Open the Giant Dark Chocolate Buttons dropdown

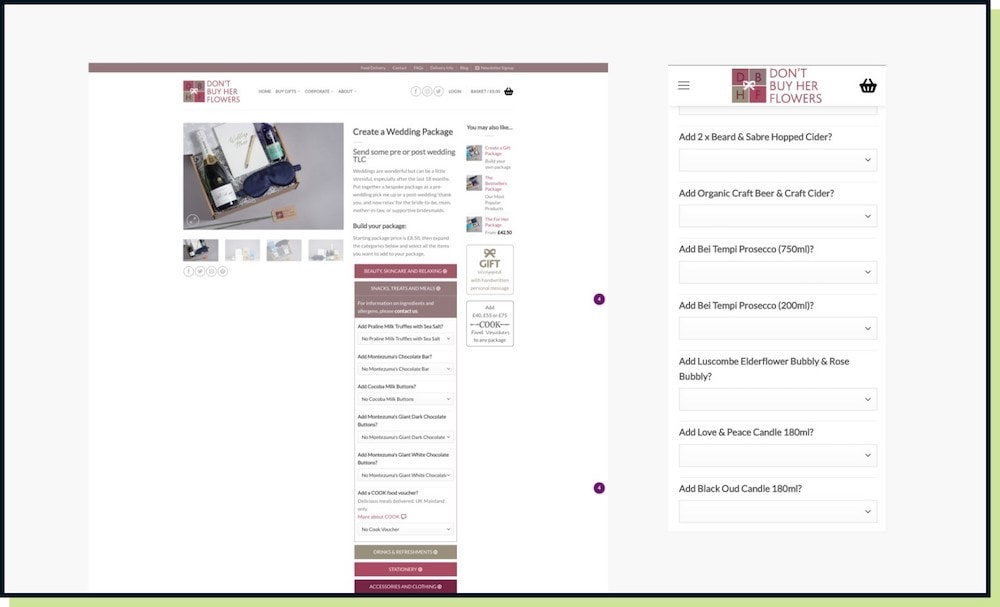405,437
